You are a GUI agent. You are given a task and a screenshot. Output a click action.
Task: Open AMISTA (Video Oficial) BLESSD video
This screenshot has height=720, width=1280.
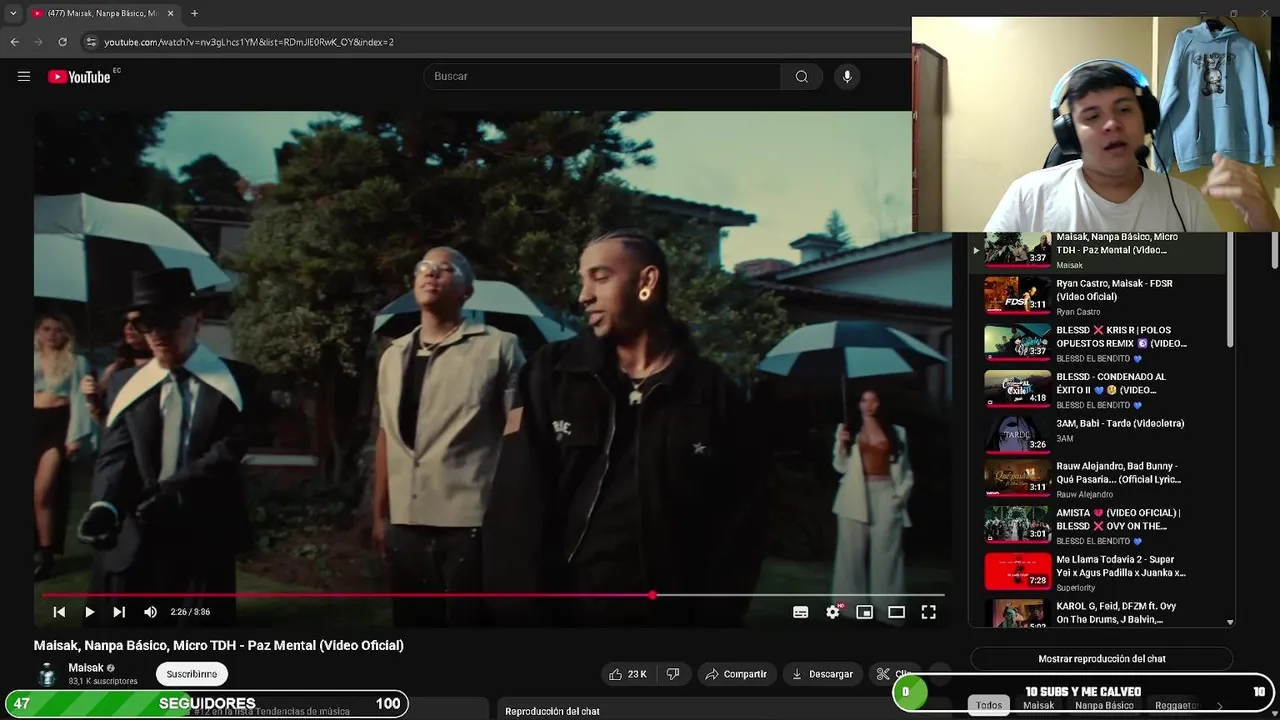coord(1100,526)
